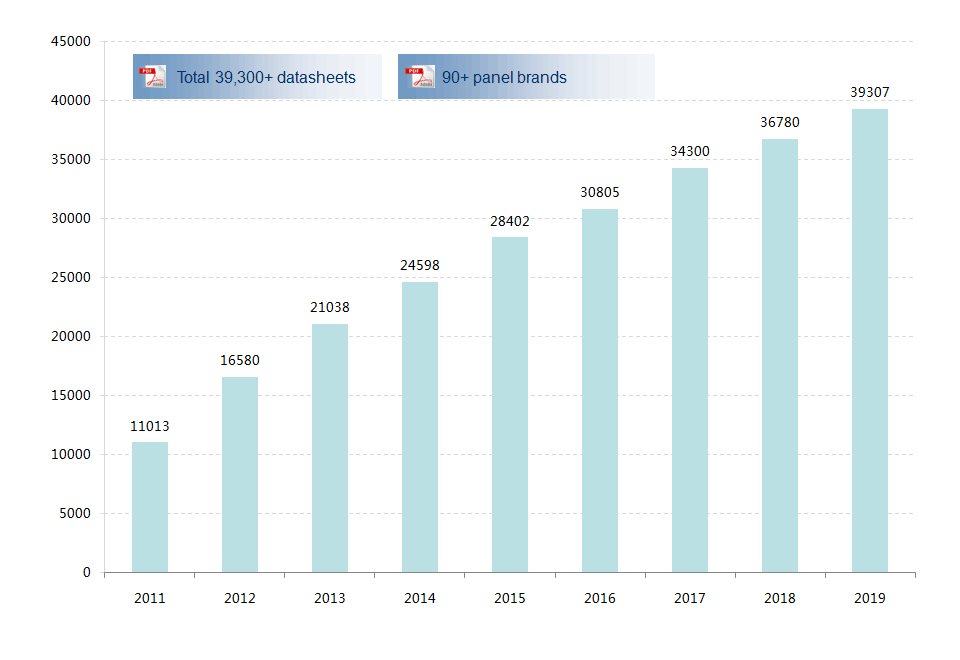The height and width of the screenshot is (660, 960).
Task: Select the 2018 chart bar
Action: tap(780, 355)
